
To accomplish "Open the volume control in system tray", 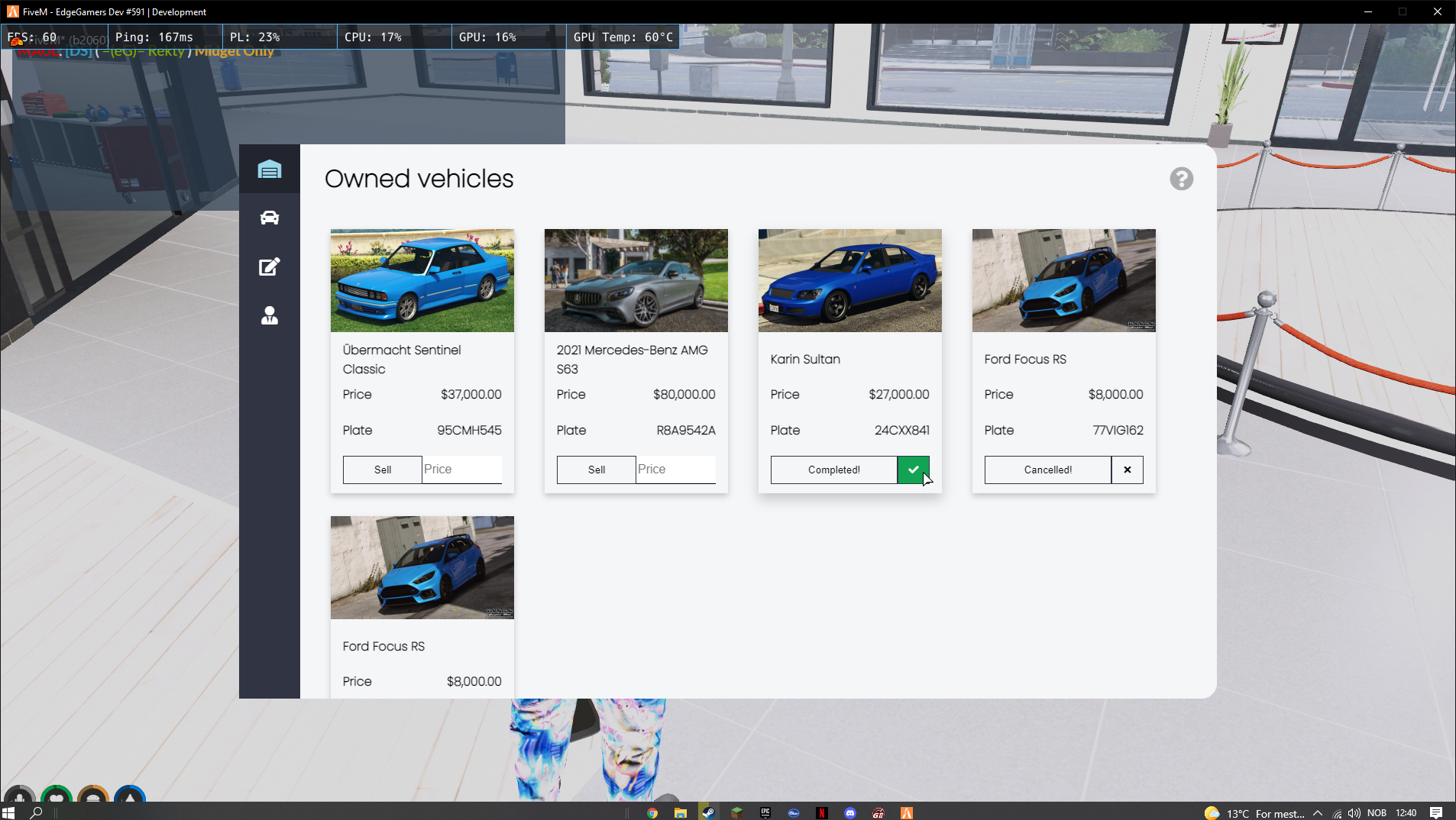I will [1354, 813].
